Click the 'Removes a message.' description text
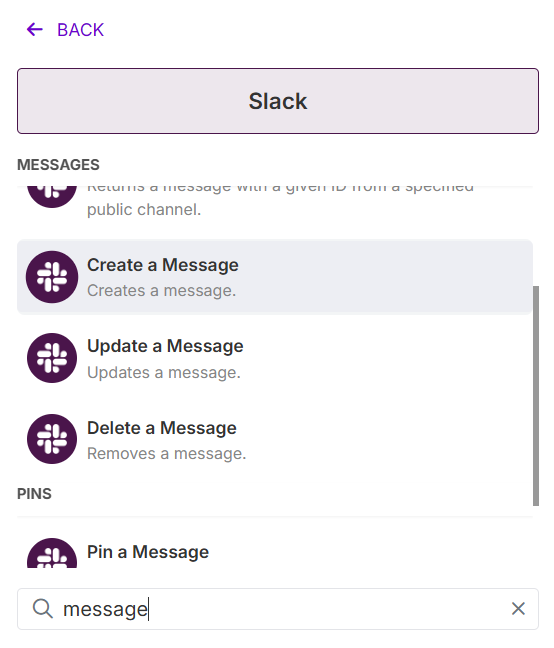 (x=166, y=454)
